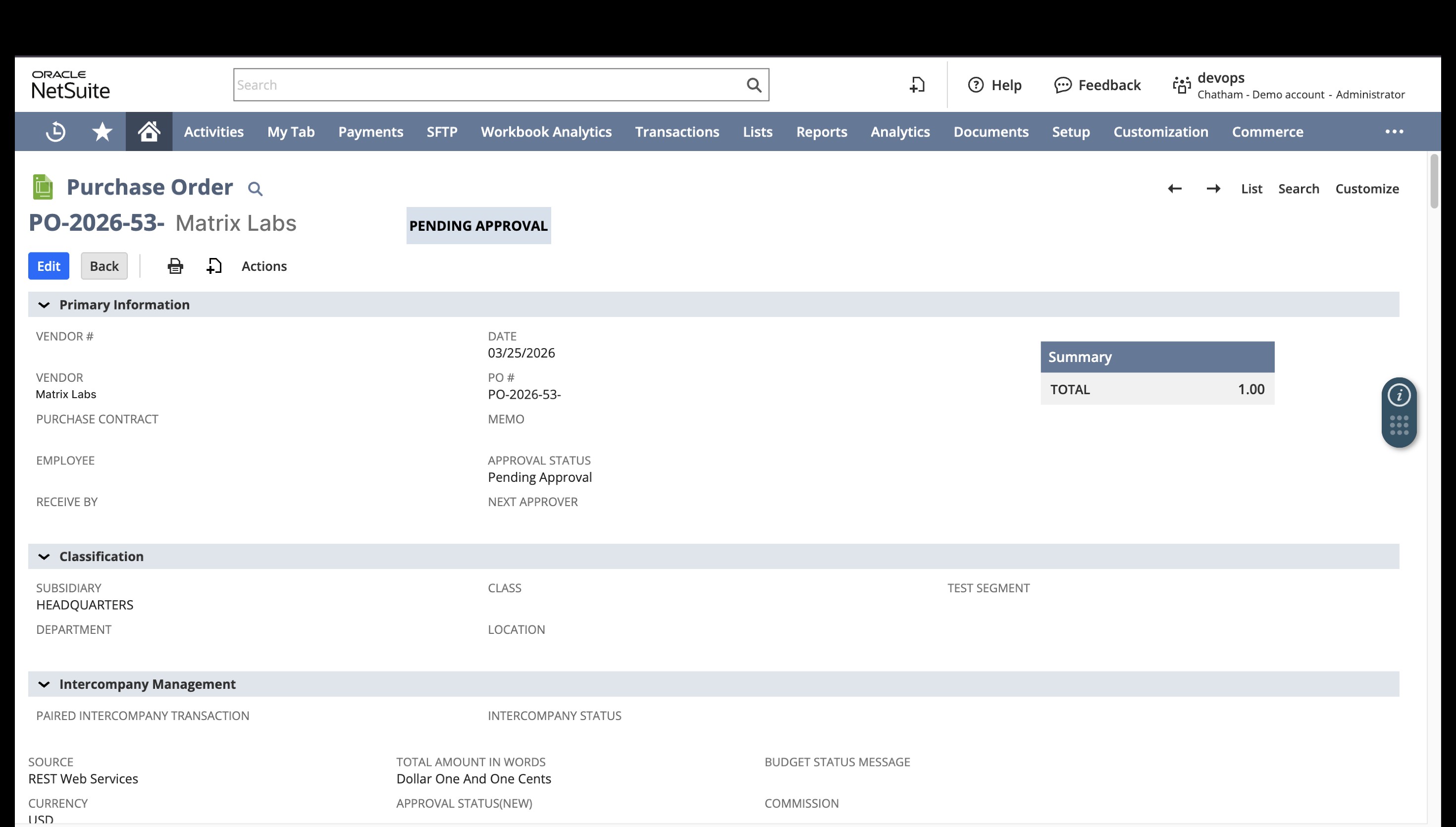Go to next record with right arrow
This screenshot has height=827, width=1456.
tap(1213, 189)
